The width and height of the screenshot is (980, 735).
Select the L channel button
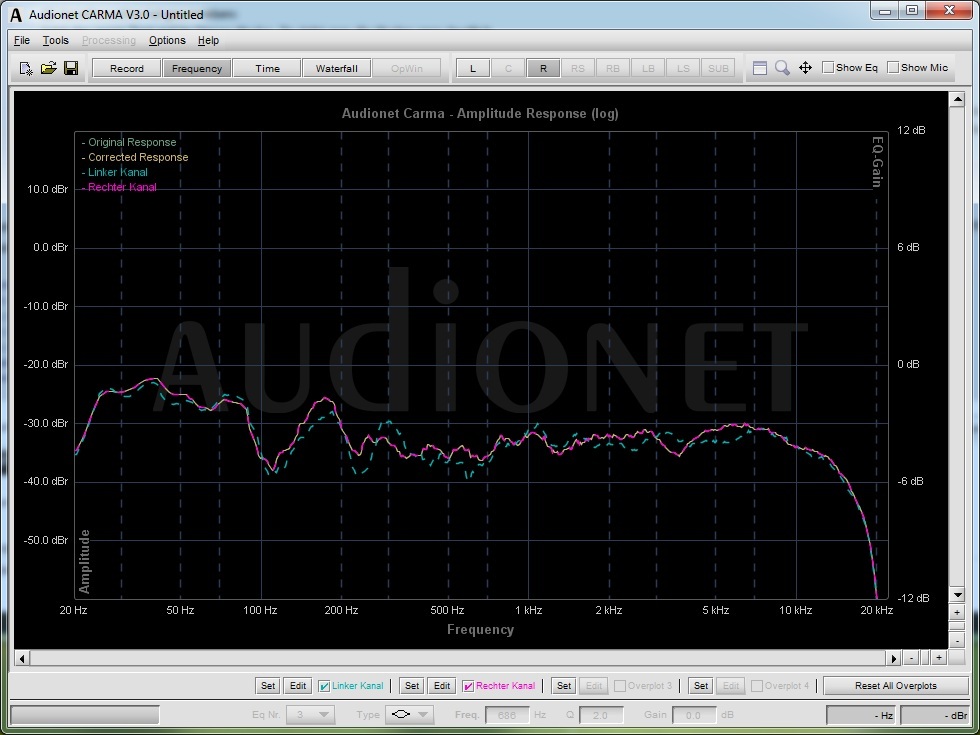473,68
